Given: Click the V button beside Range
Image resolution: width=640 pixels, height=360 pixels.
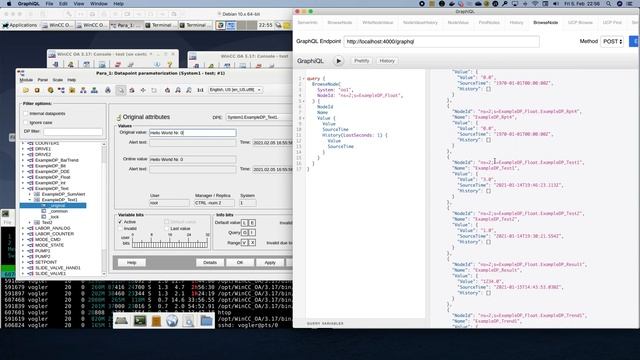Looking at the screenshot, I should pyautogui.click(x=244, y=242).
